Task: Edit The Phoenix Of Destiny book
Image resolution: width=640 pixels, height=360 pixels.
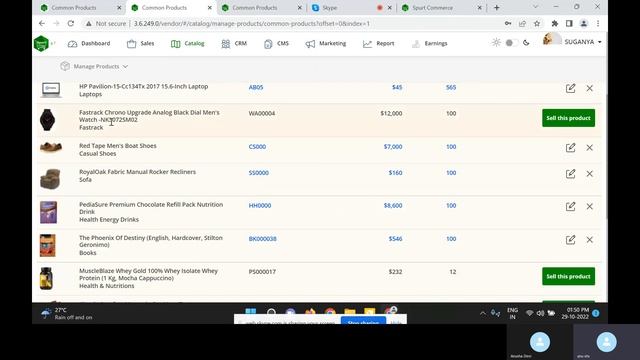Action: 570,240
